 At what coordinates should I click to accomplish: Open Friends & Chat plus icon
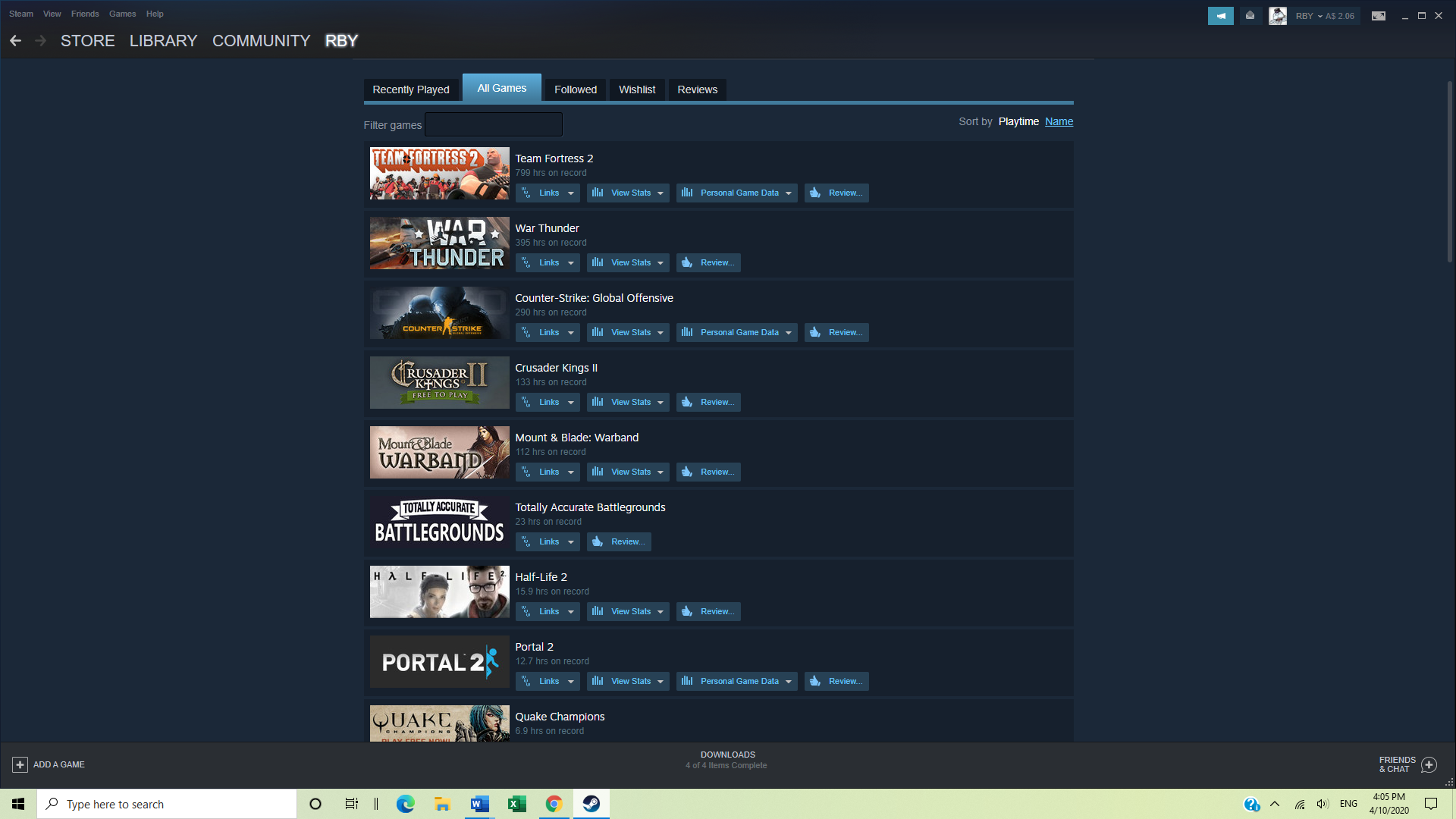[x=1429, y=764]
